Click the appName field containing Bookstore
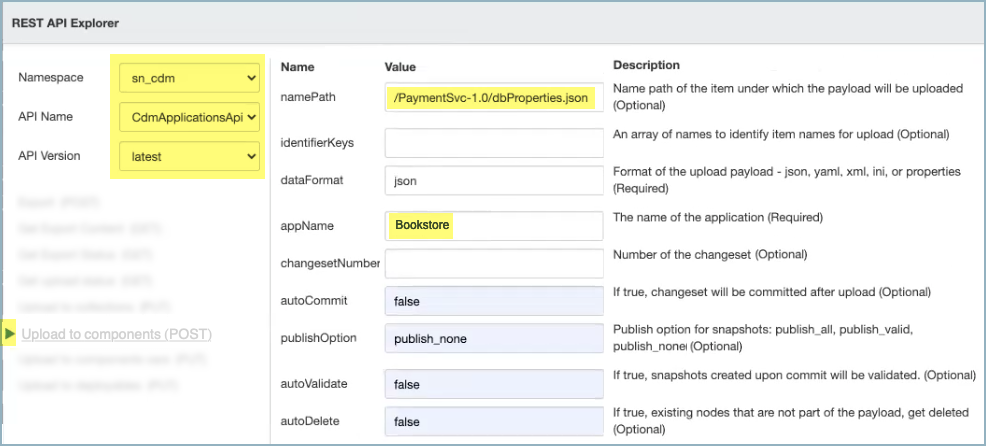Viewport: 986px width, 446px height. [494, 225]
